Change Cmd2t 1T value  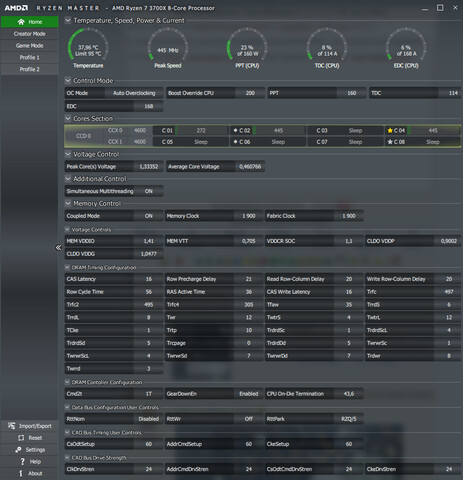pyautogui.click(x=149, y=394)
